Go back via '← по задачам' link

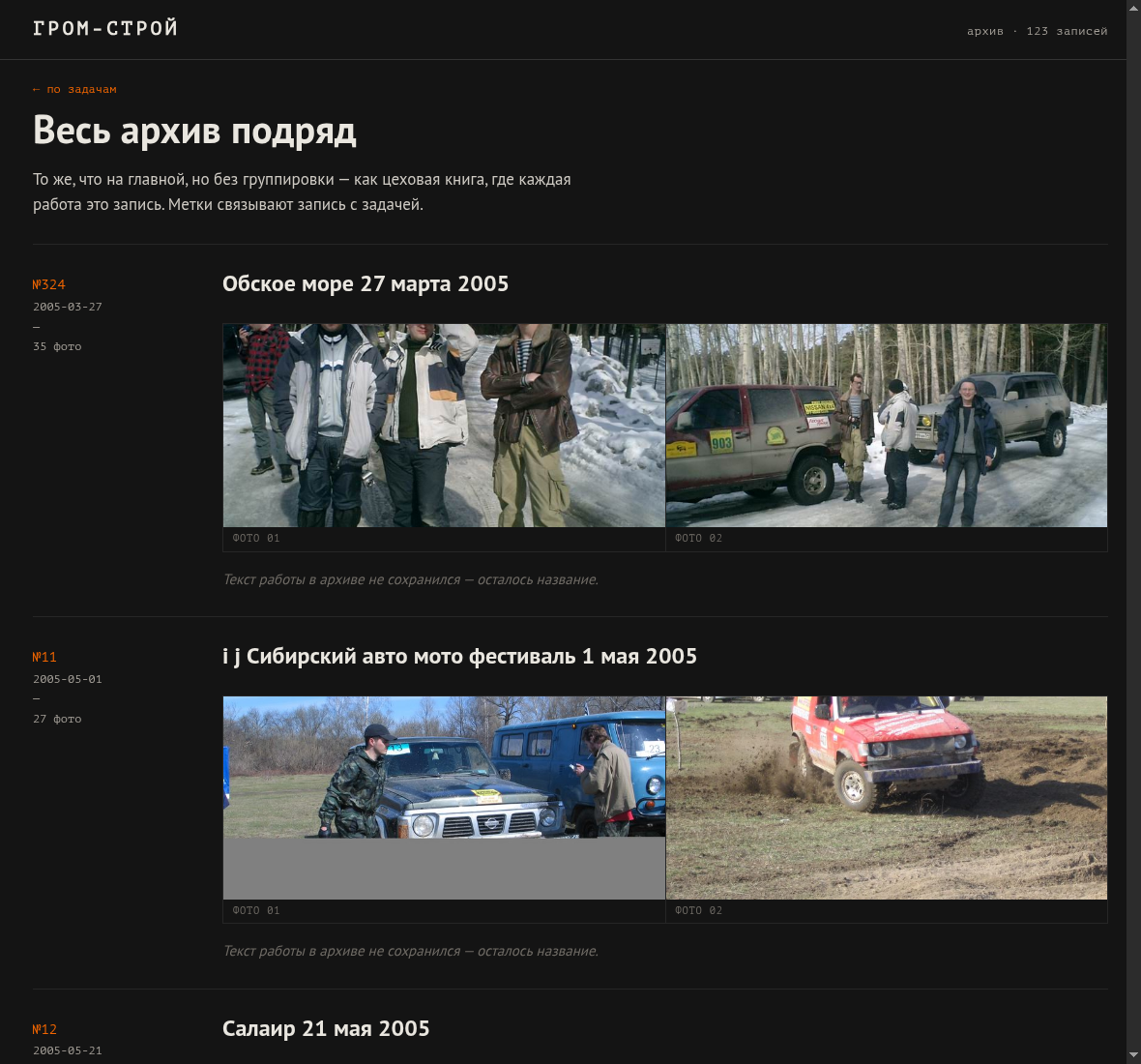pos(74,90)
